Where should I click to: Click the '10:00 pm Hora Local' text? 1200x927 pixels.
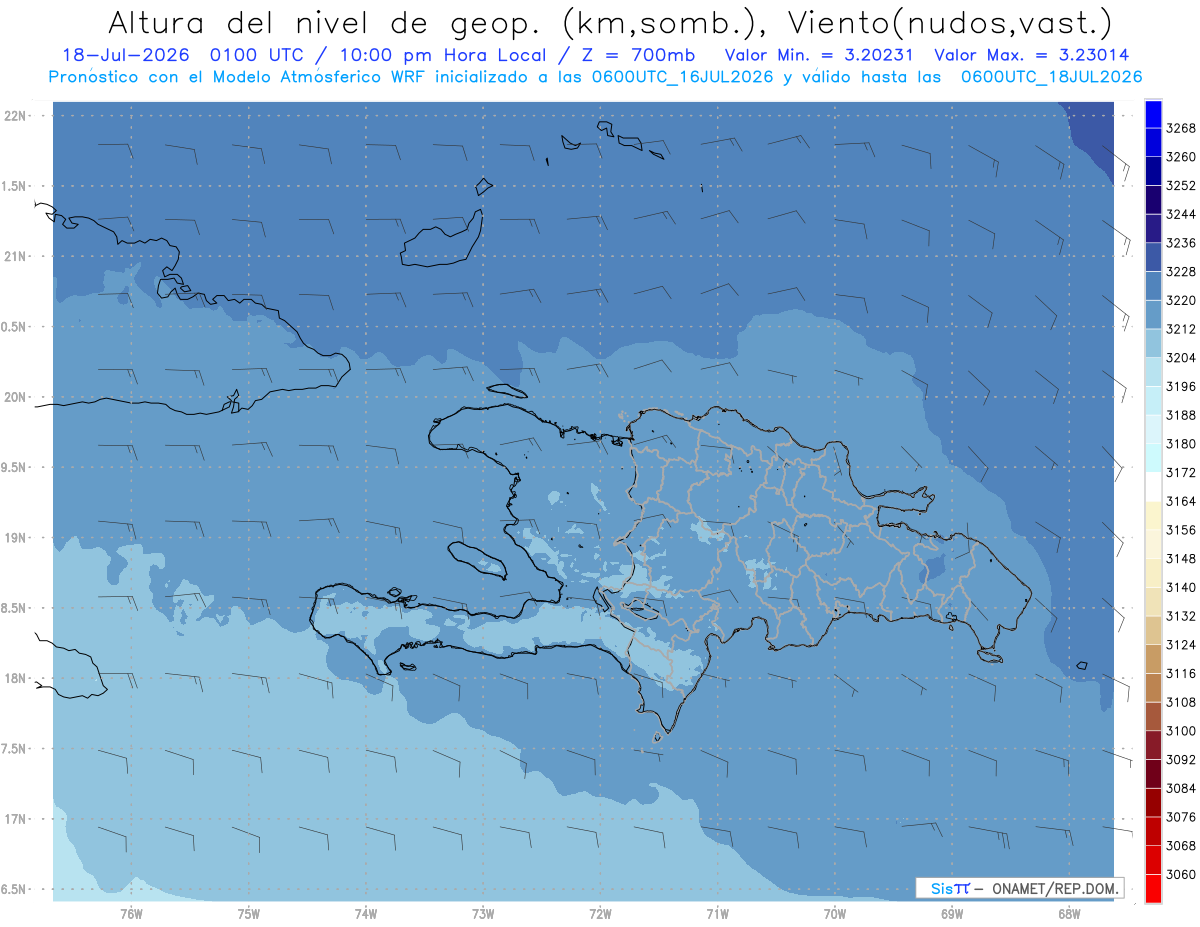click(441, 56)
